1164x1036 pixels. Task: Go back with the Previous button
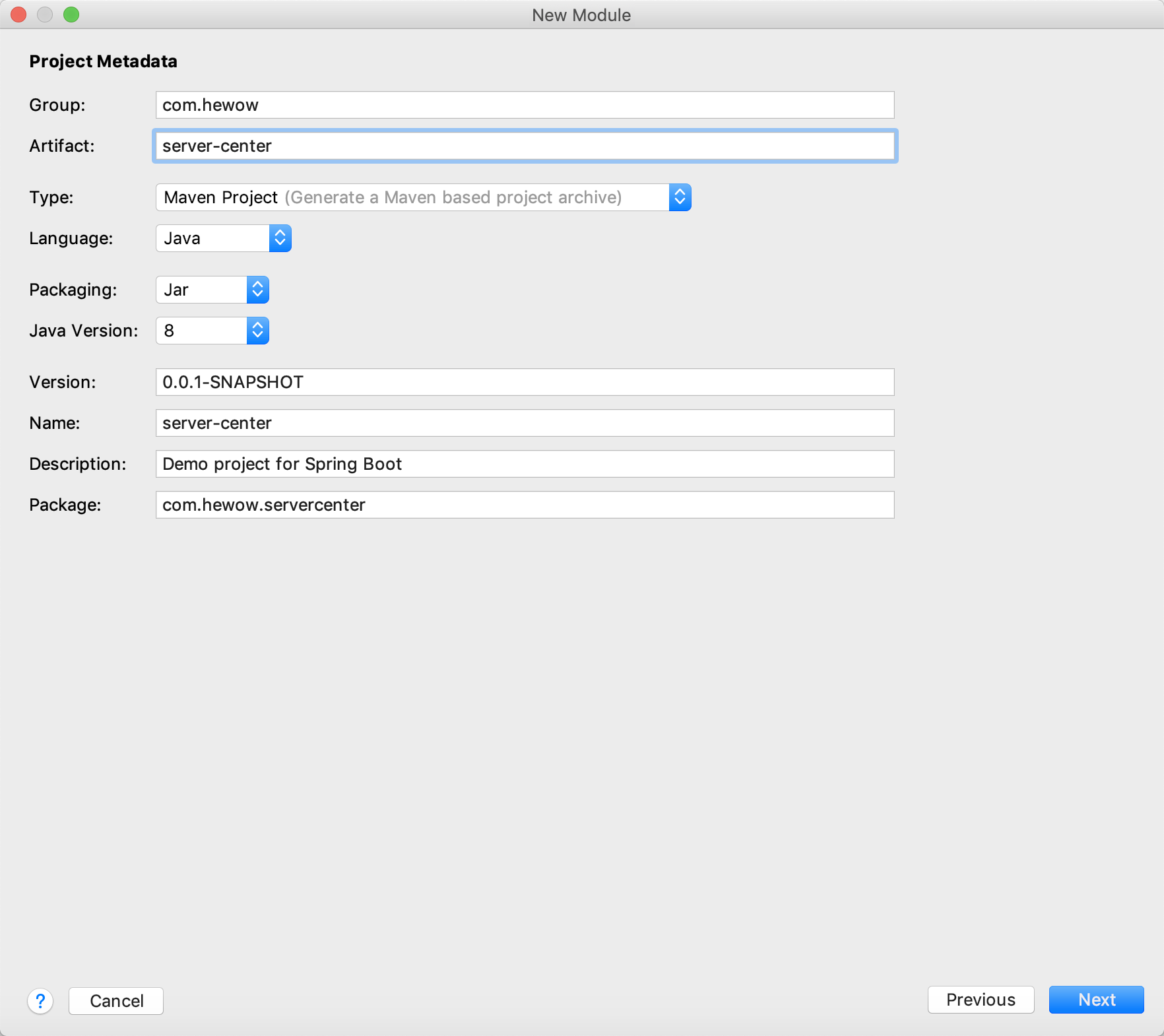click(x=981, y=1000)
